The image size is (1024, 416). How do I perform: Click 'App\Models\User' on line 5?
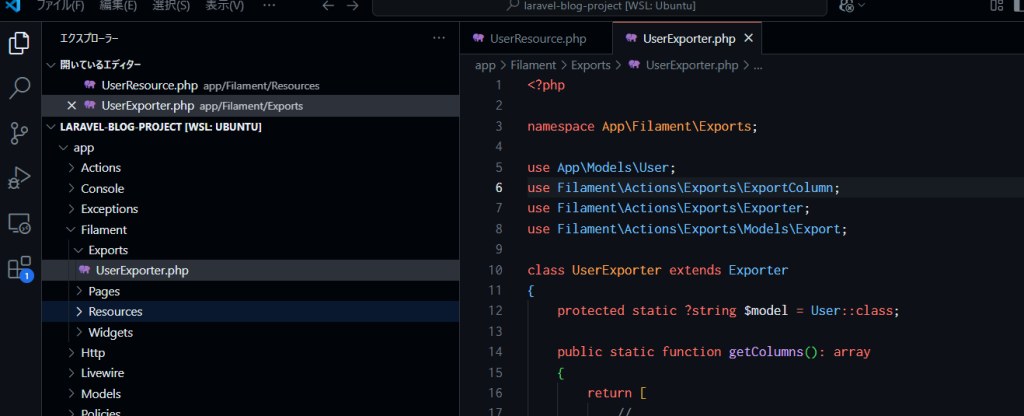613,168
